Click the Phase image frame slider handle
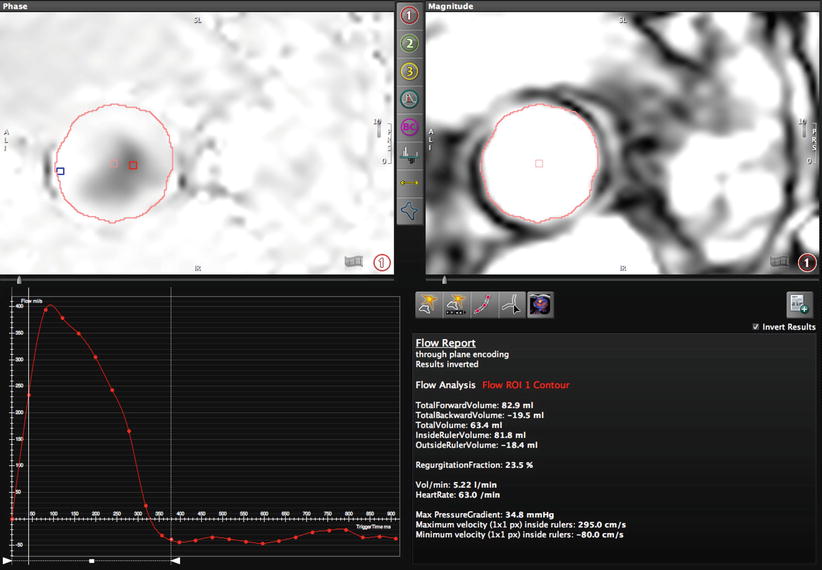 [17, 279]
